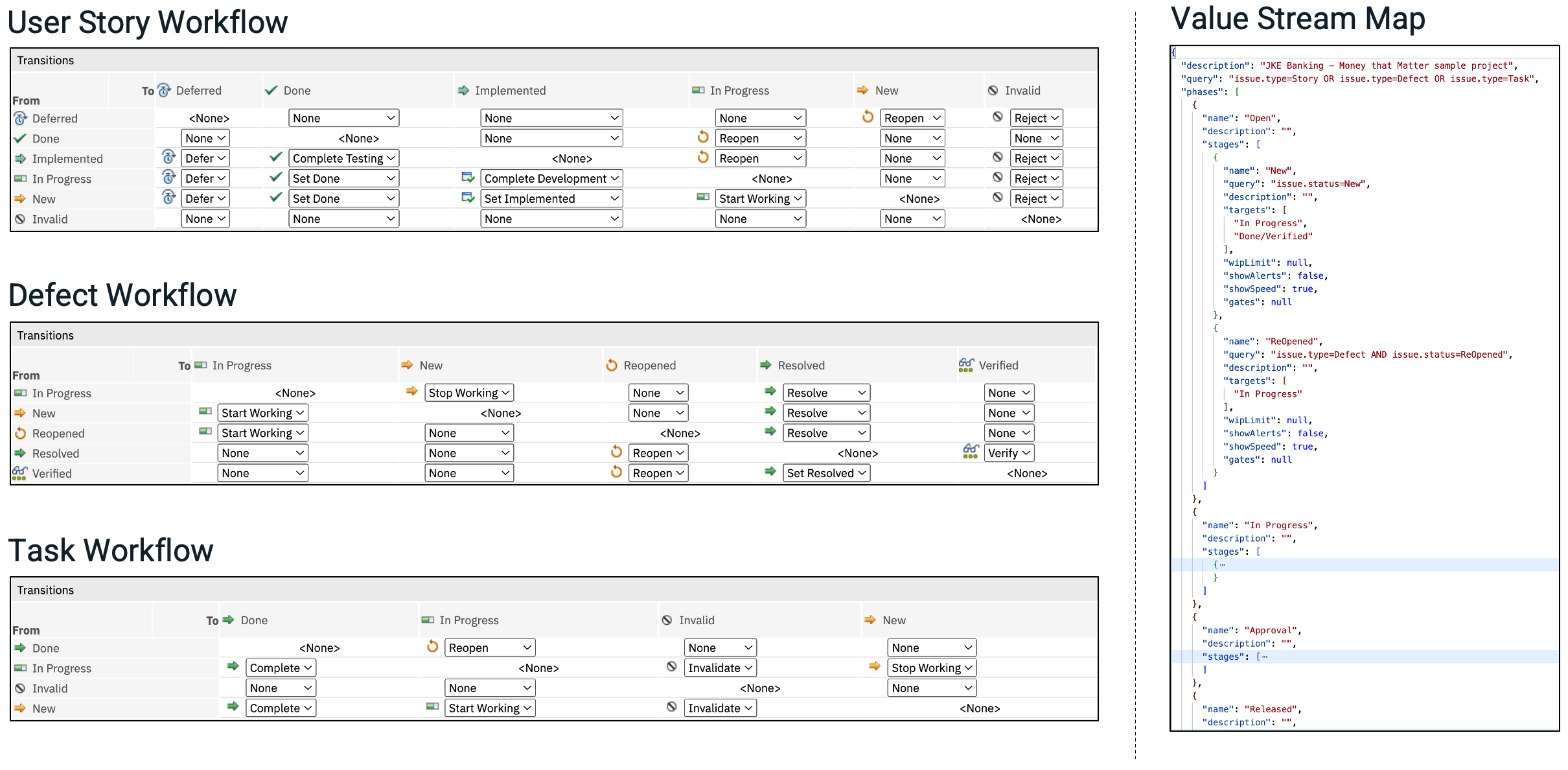Viewport: 1568px width, 770px height.
Task: Click In Progress column icon in User Story
Action: point(698,90)
